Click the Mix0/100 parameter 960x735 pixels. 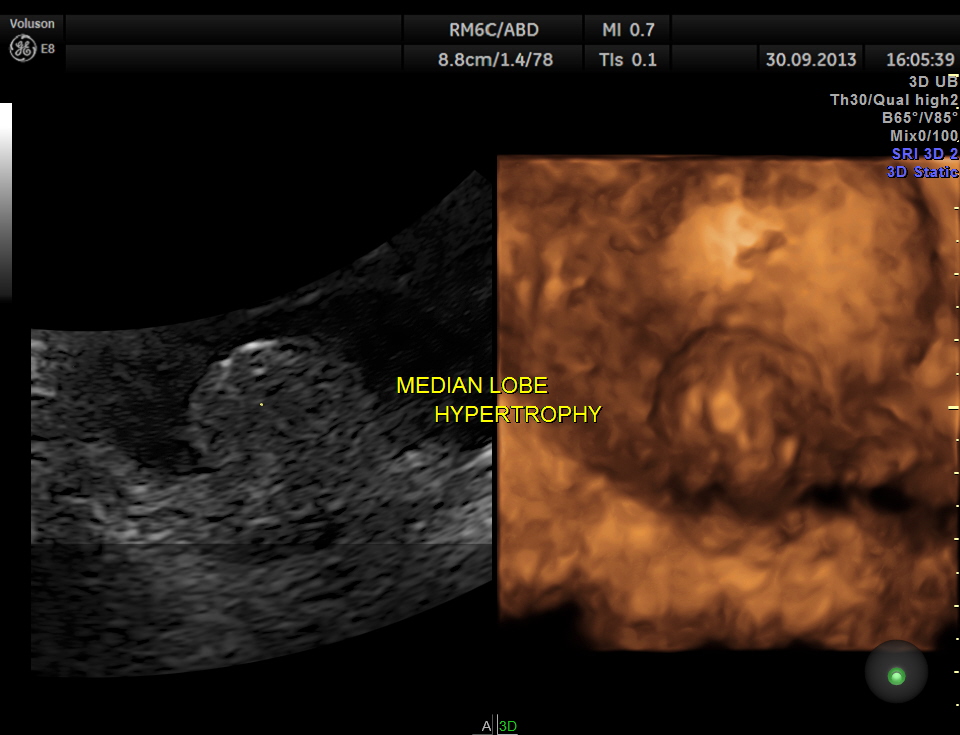pos(923,135)
